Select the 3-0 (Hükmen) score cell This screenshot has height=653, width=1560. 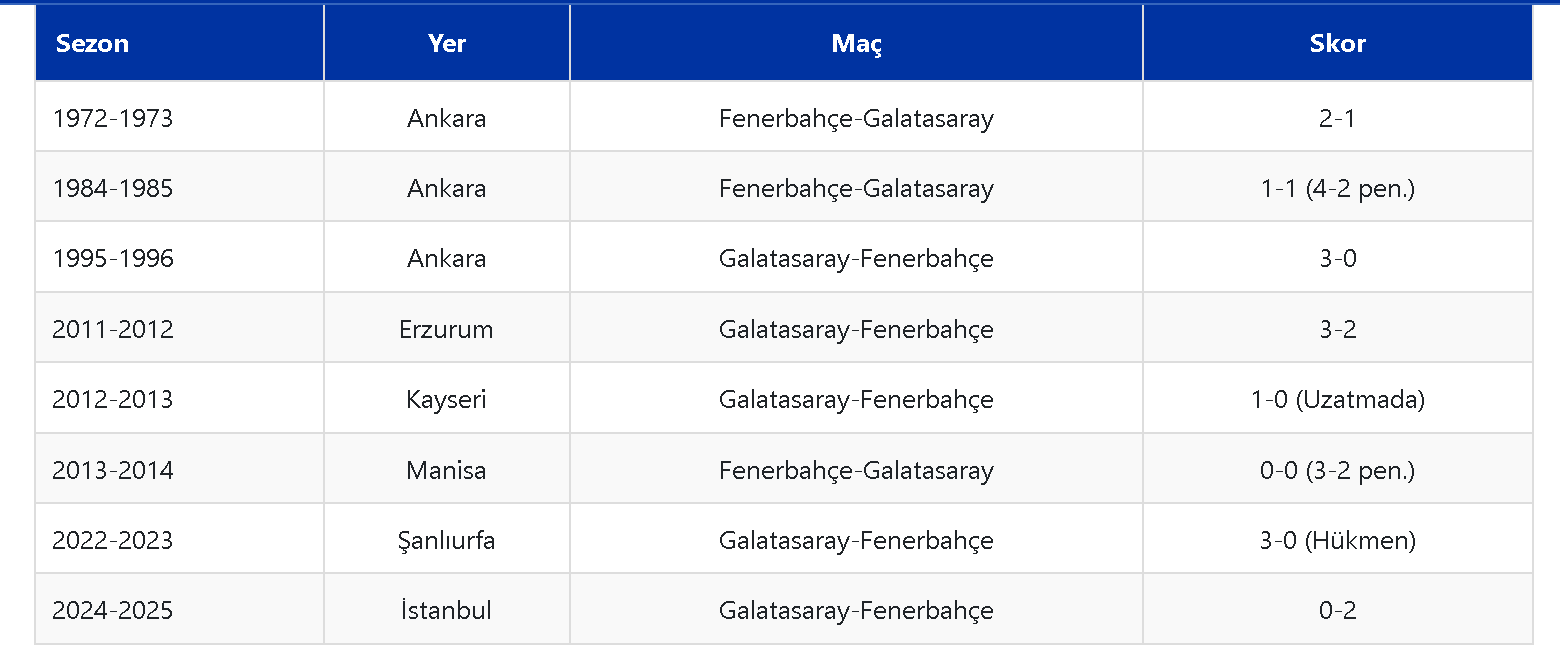[1337, 540]
